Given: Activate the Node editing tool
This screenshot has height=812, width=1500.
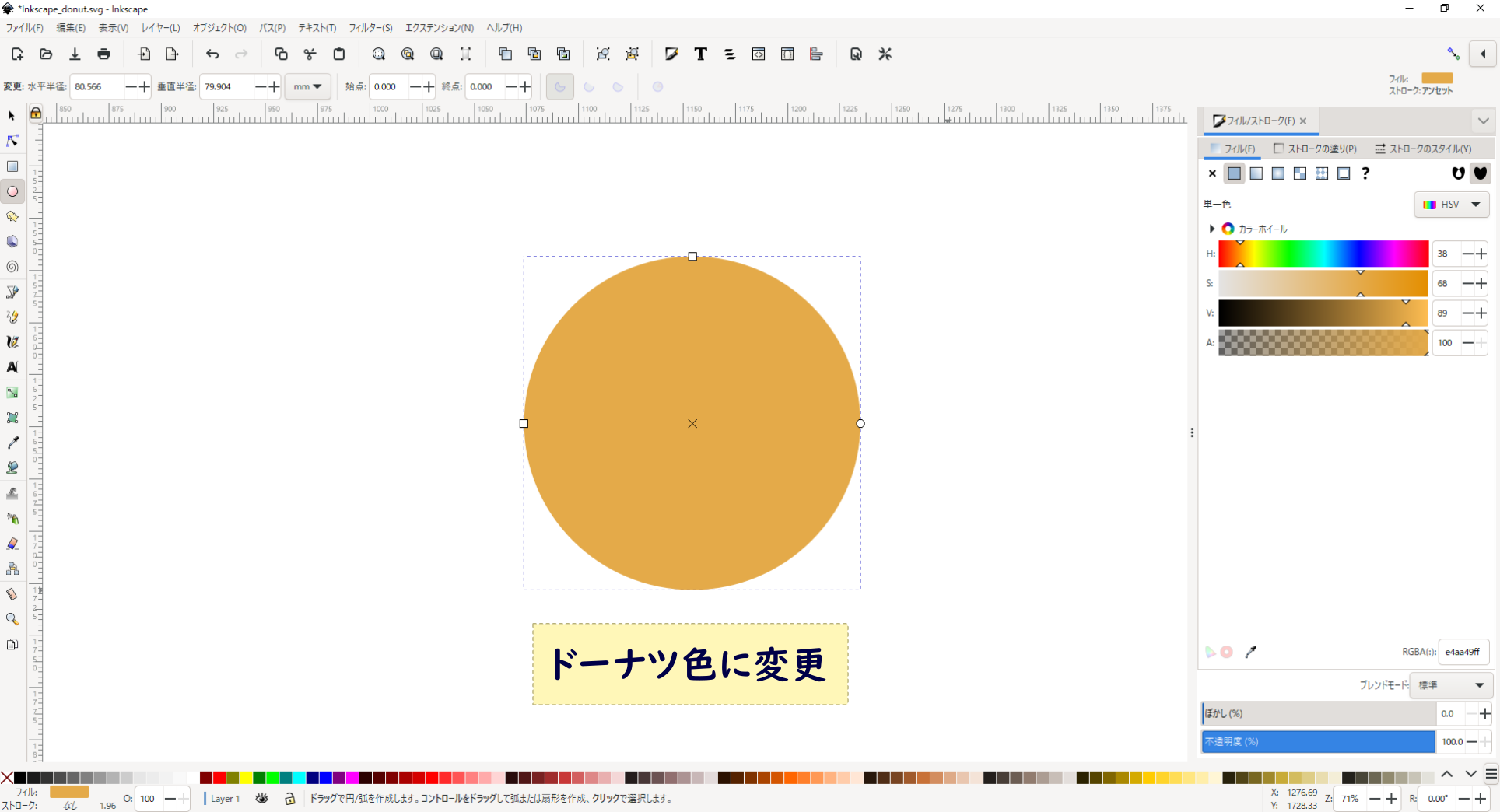Looking at the screenshot, I should (12, 141).
